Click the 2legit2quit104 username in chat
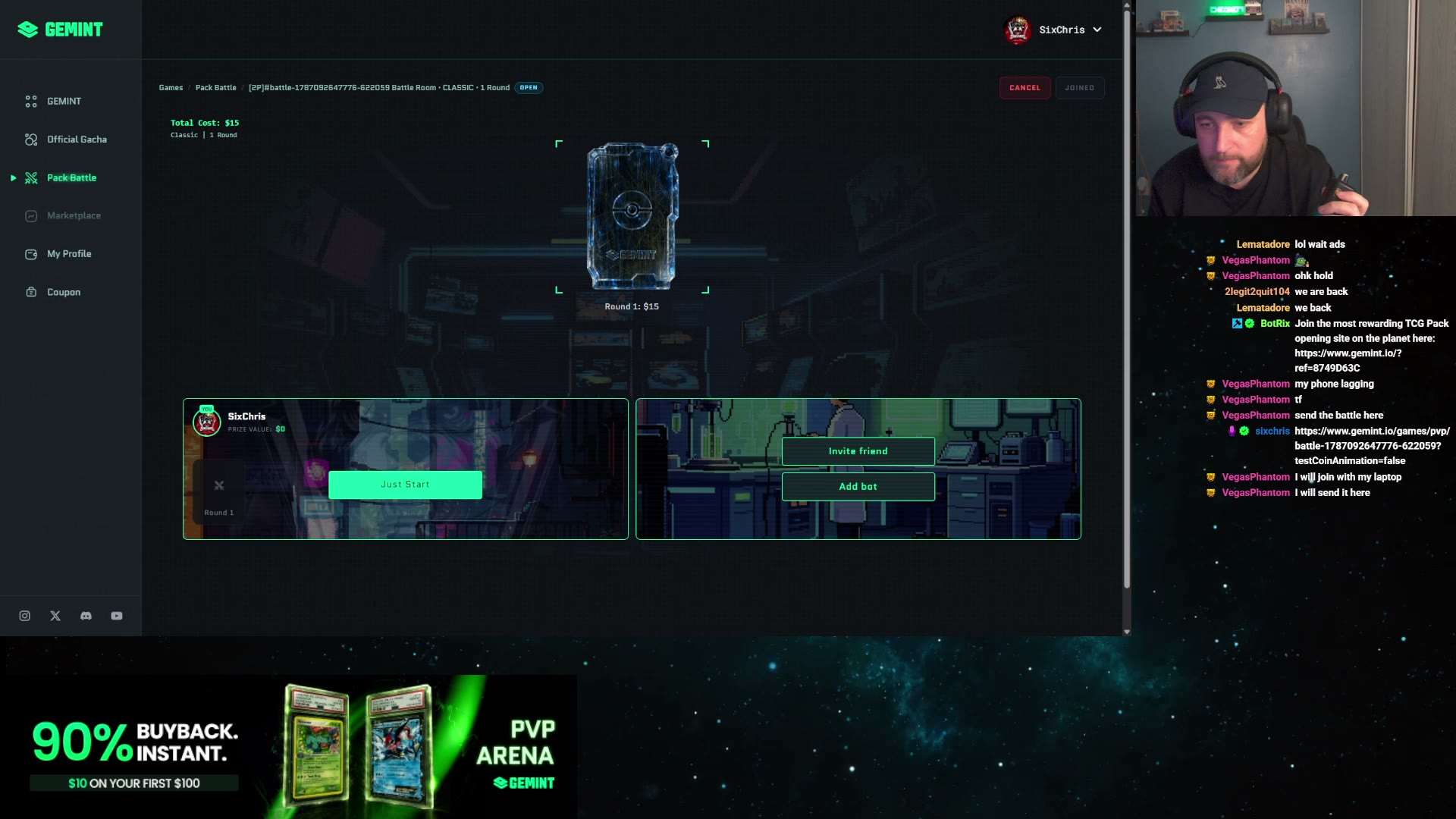 pos(1257,292)
